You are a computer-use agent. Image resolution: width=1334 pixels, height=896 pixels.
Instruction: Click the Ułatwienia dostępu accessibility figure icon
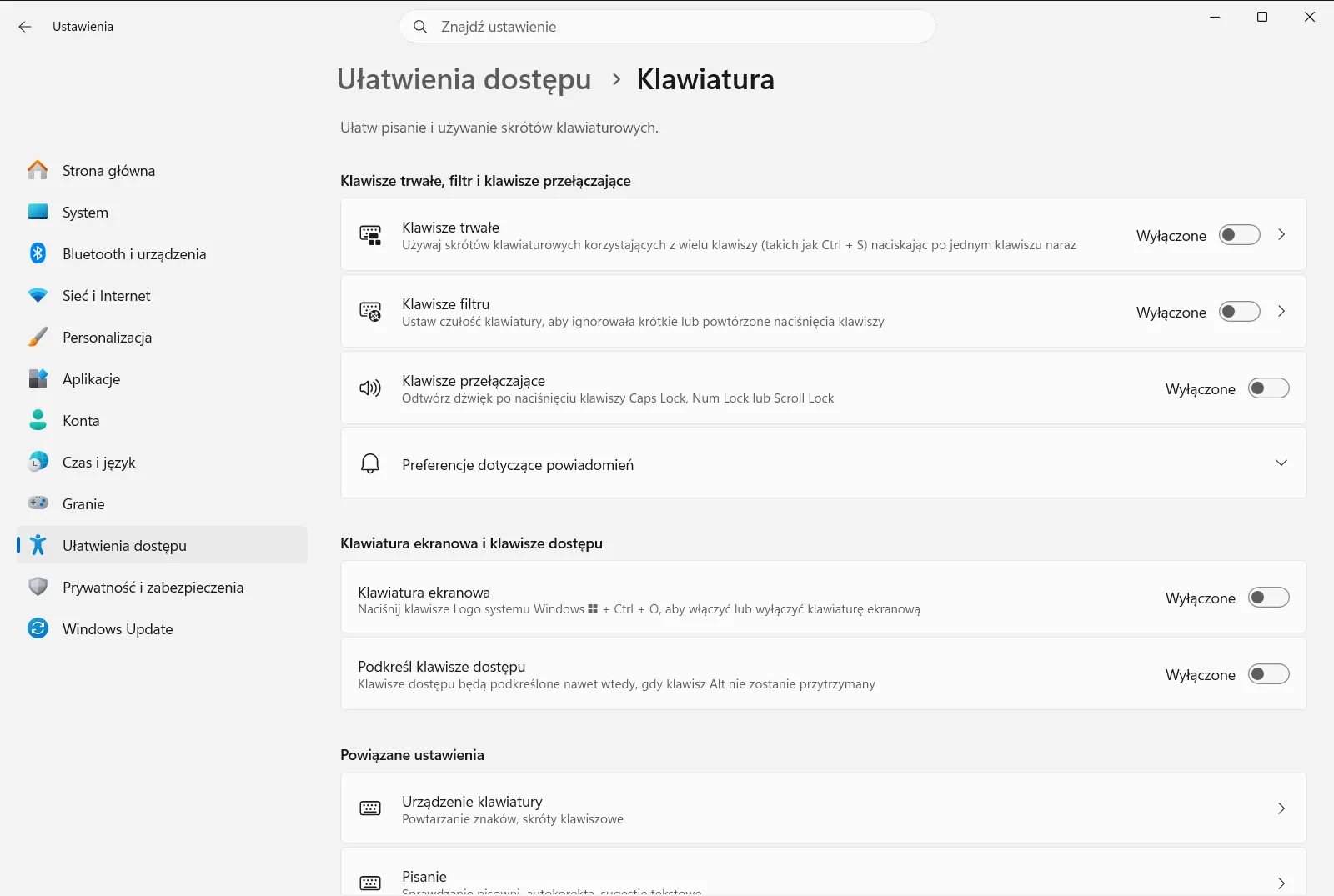(x=38, y=545)
